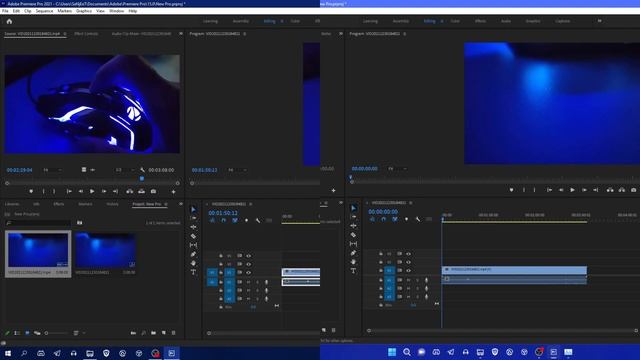Toggle V3 track output eye in left timeline

(x=248, y=256)
